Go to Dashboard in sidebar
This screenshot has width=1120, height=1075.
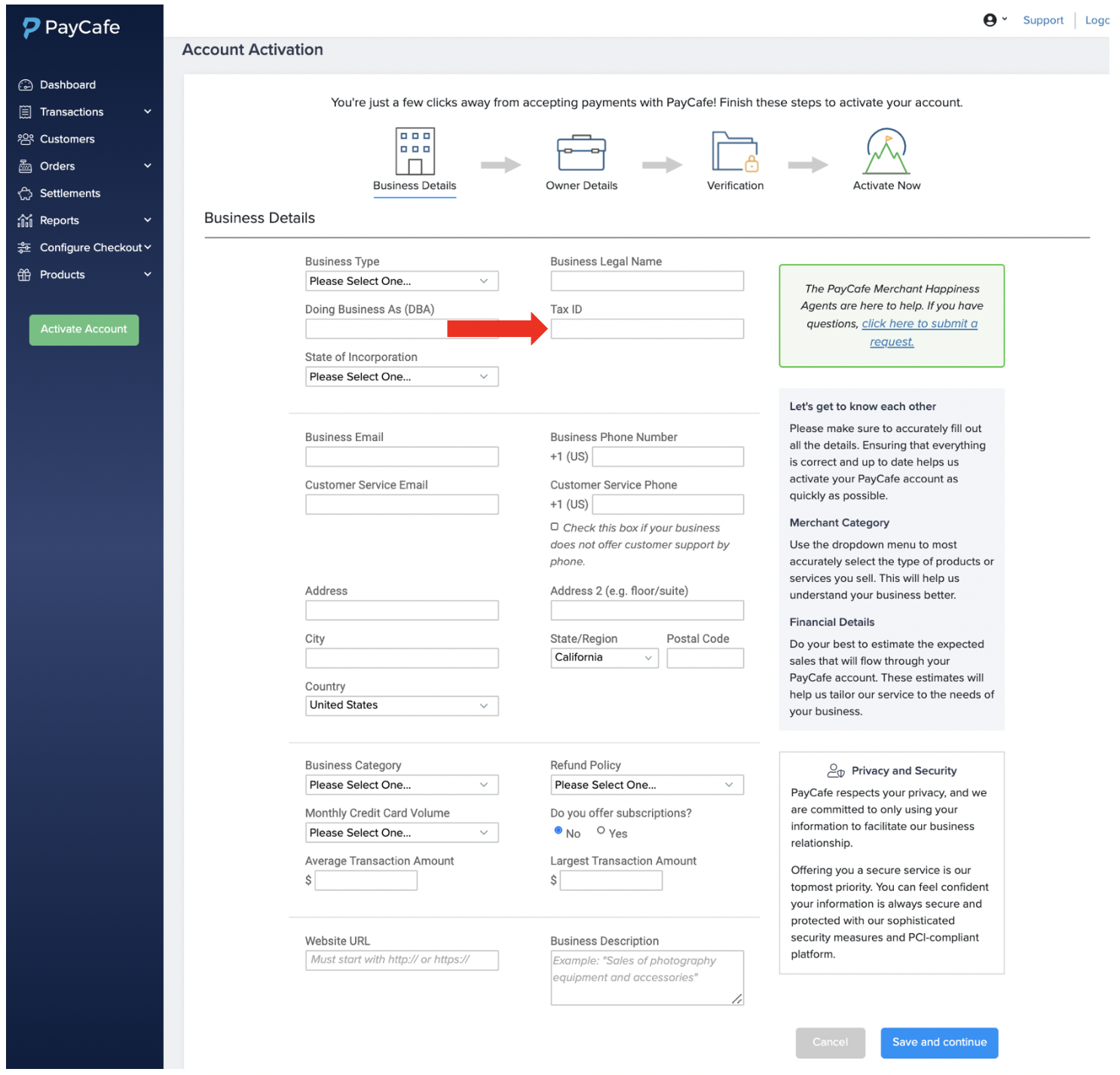68,85
